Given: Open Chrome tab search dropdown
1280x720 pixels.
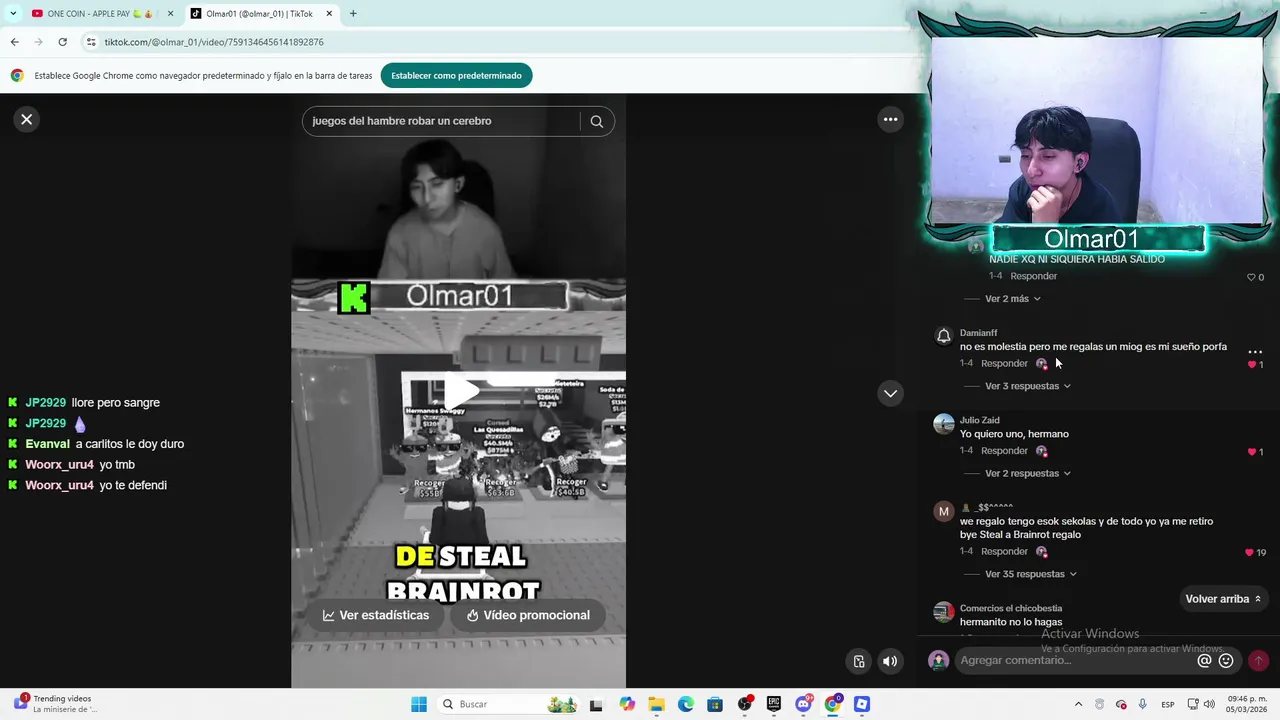Looking at the screenshot, I should [x=13, y=14].
